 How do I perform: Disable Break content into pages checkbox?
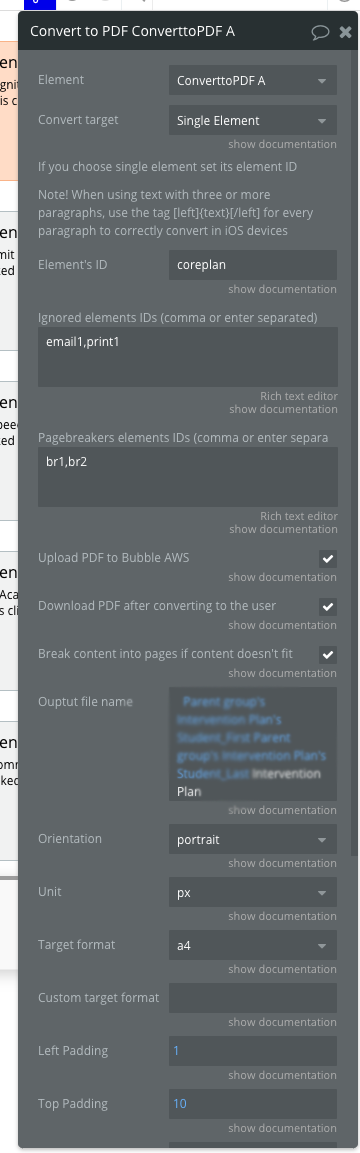[x=328, y=654]
